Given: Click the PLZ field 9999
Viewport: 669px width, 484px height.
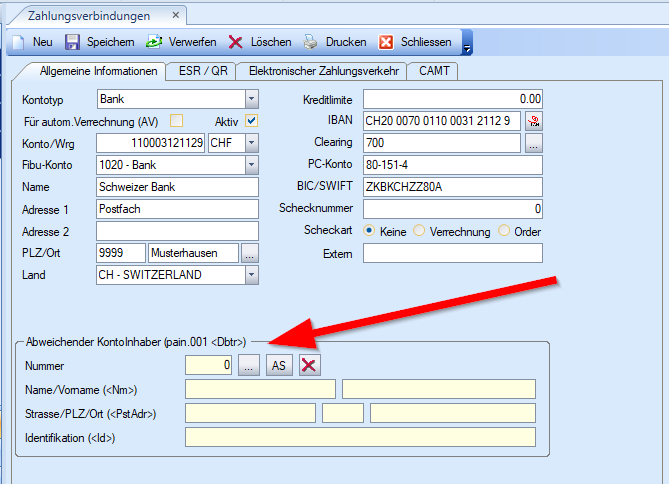Looking at the screenshot, I should (x=121, y=253).
